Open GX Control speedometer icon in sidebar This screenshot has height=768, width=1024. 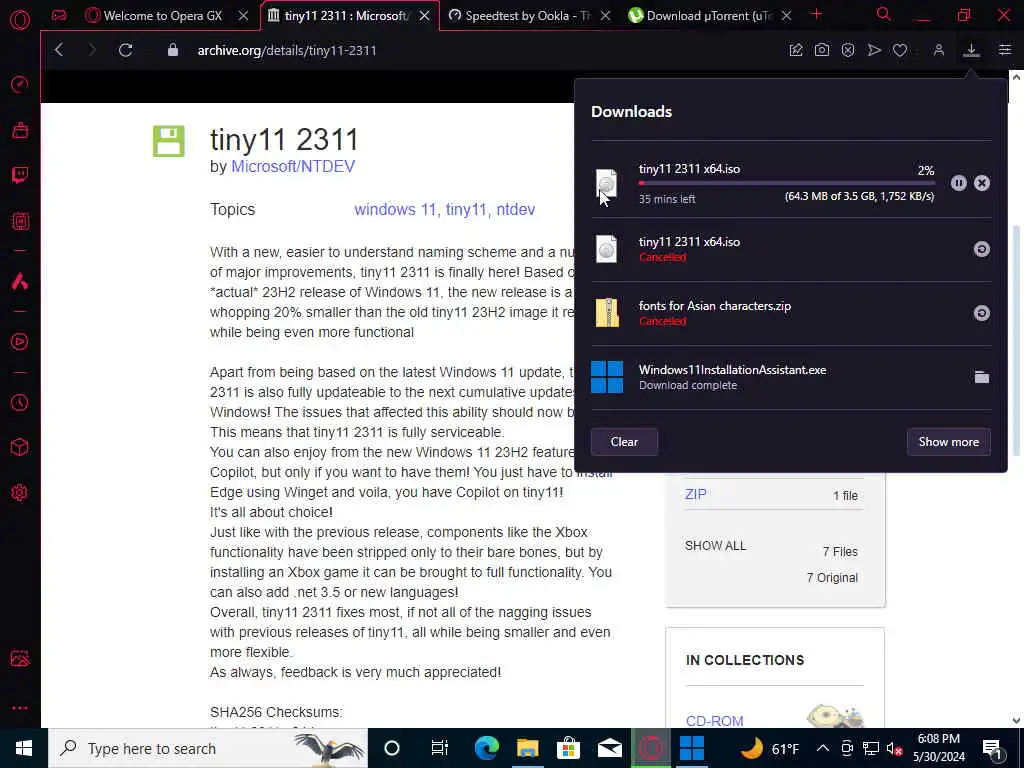point(20,84)
